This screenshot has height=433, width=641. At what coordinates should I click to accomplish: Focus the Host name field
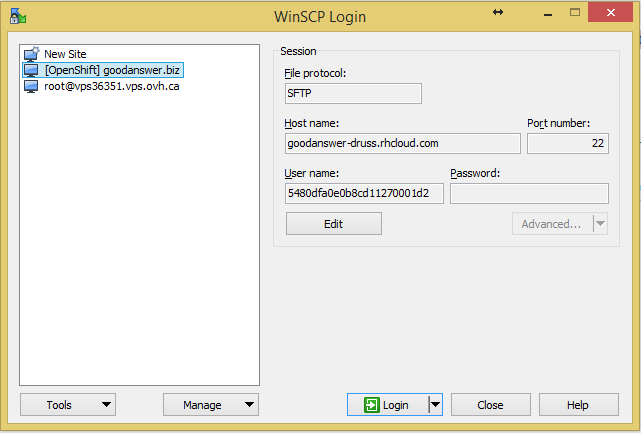(x=403, y=144)
